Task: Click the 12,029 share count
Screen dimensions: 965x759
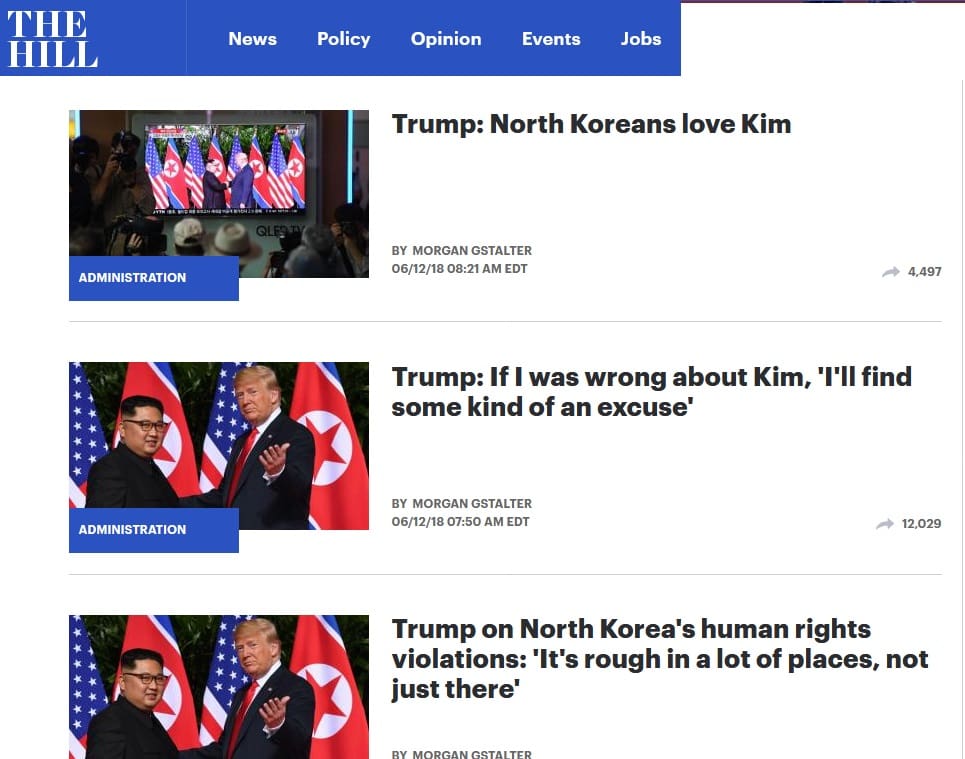Action: pos(921,524)
